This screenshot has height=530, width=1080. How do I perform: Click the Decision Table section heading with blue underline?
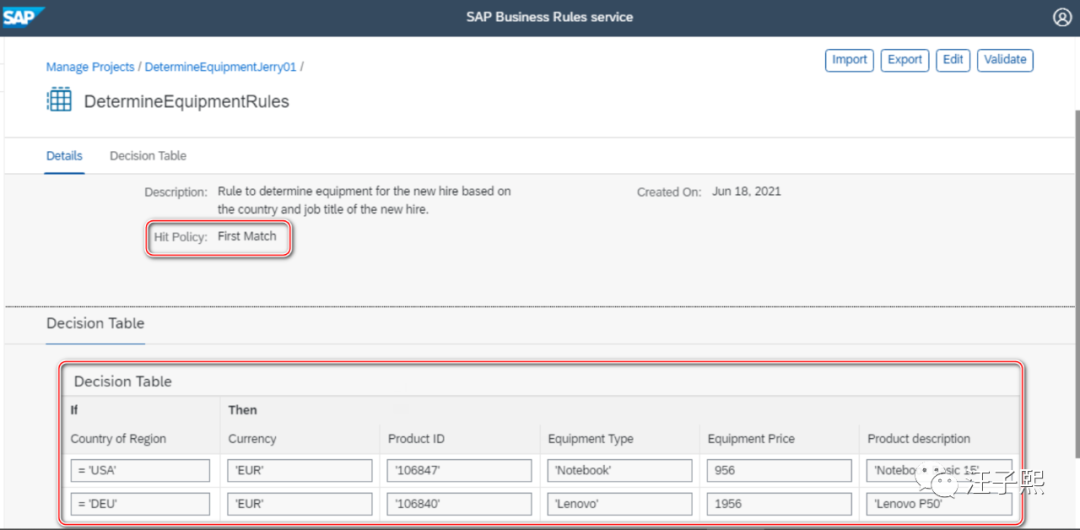(x=95, y=323)
